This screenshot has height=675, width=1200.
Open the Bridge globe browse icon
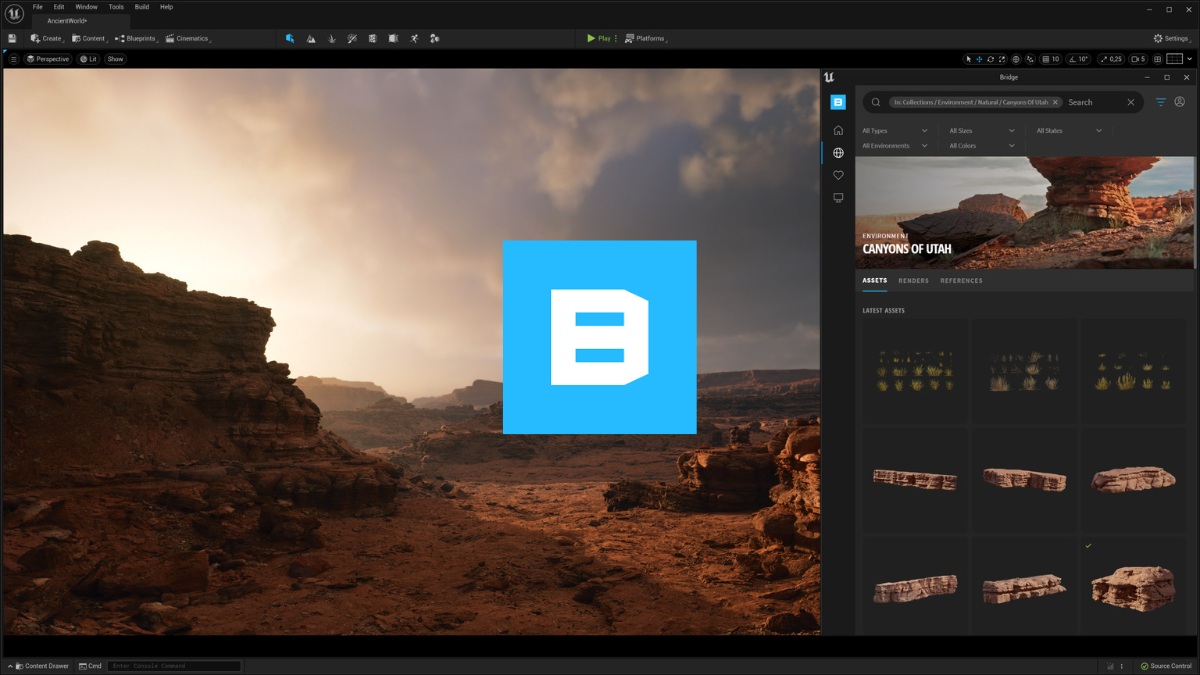(x=838, y=153)
